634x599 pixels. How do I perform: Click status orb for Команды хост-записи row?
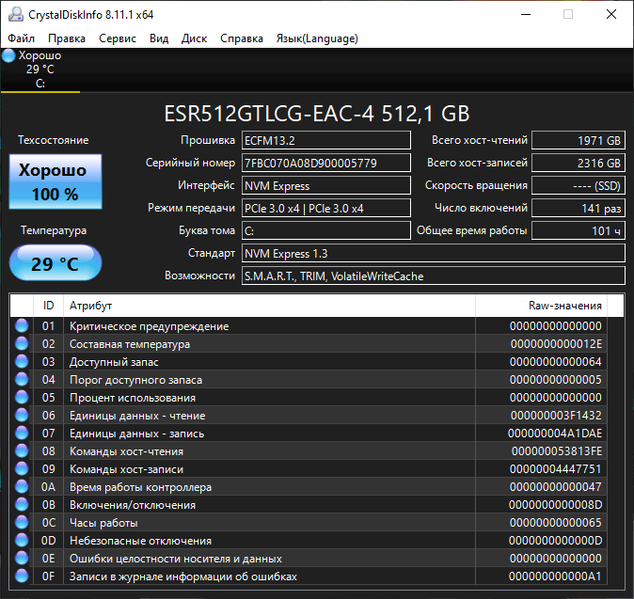pos(22,469)
